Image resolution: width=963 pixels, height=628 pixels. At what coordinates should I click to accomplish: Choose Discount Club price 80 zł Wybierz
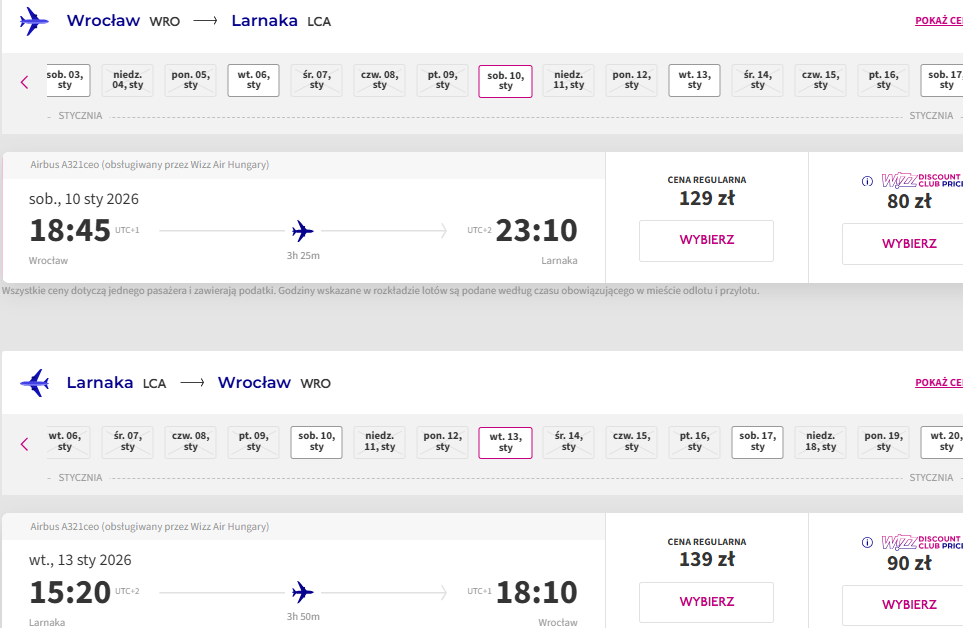pos(909,244)
